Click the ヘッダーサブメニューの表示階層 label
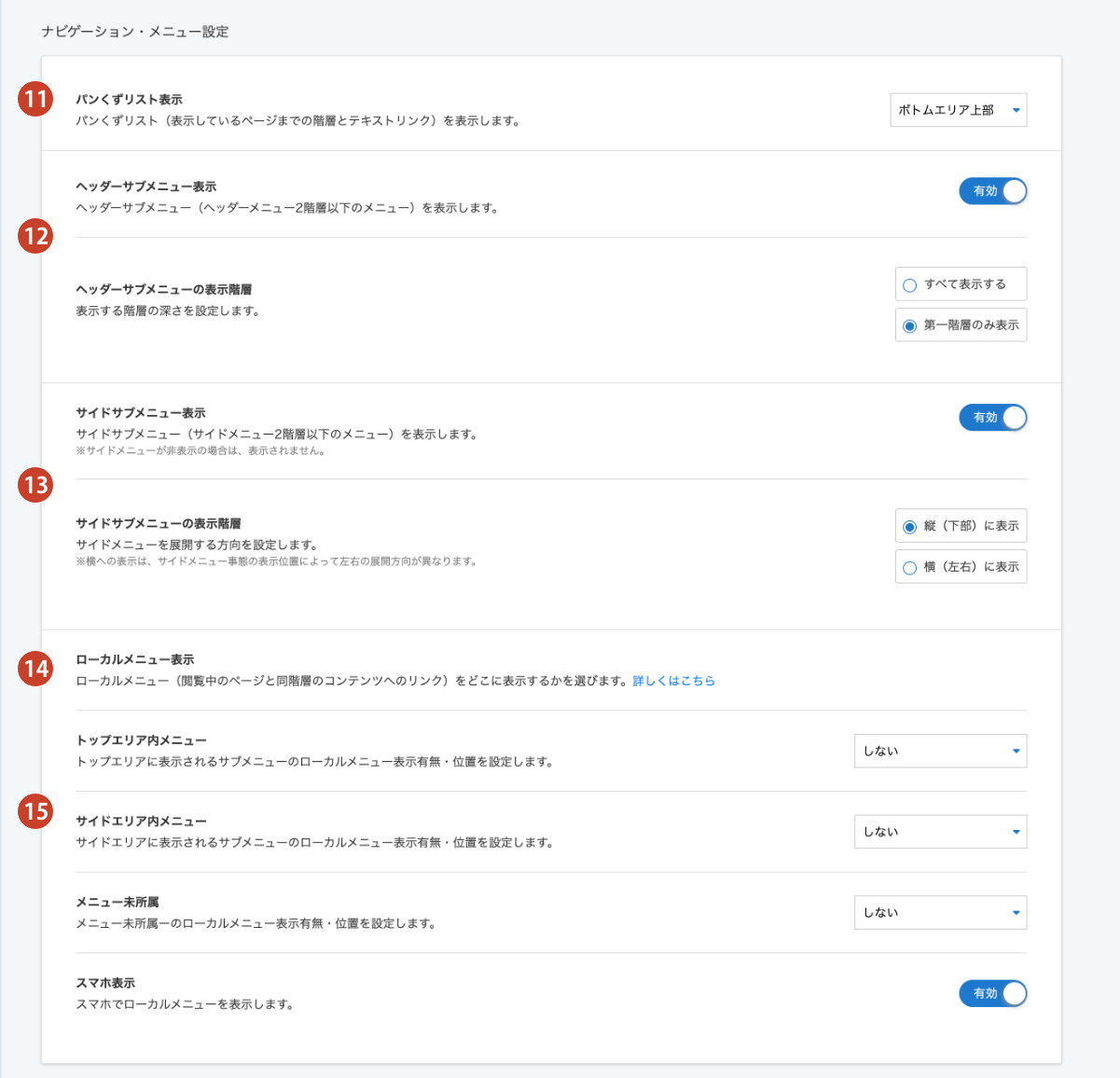Screen dimensions: 1120x1078 pyautogui.click(x=163, y=289)
